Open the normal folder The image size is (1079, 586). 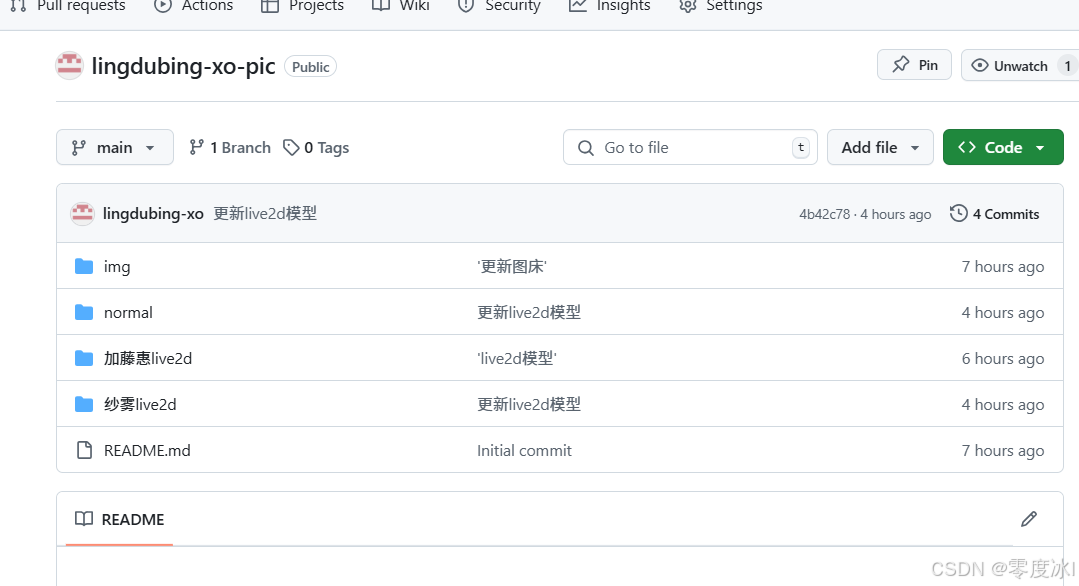tap(128, 312)
